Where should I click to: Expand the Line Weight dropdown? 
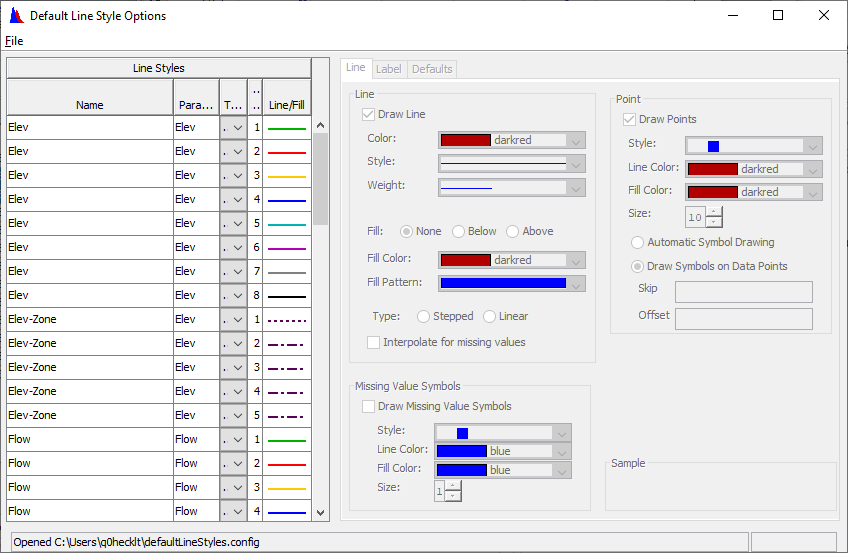pyautogui.click(x=575, y=187)
